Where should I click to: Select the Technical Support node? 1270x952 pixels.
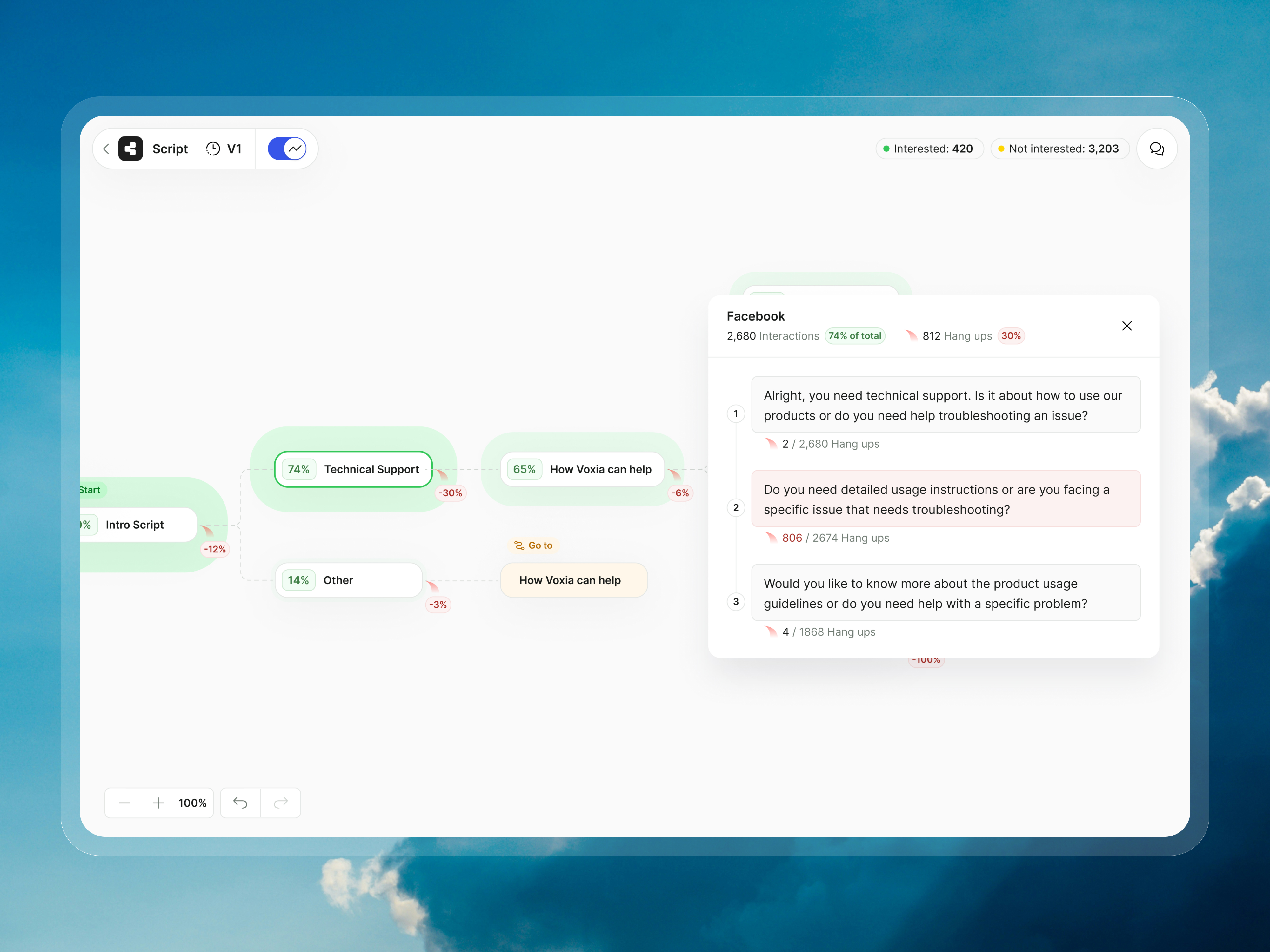[x=353, y=469]
